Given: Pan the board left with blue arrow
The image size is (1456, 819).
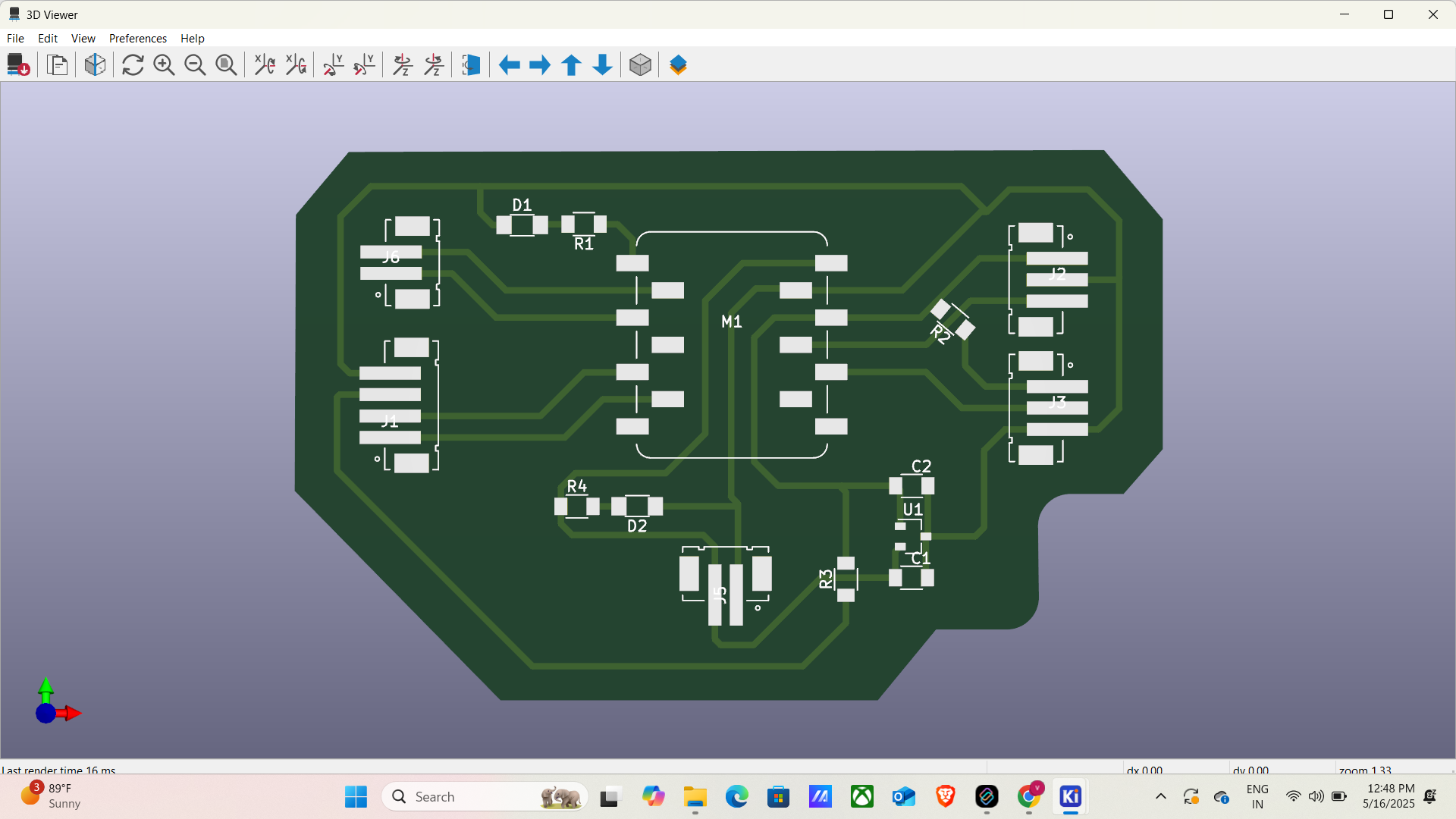Looking at the screenshot, I should point(510,65).
